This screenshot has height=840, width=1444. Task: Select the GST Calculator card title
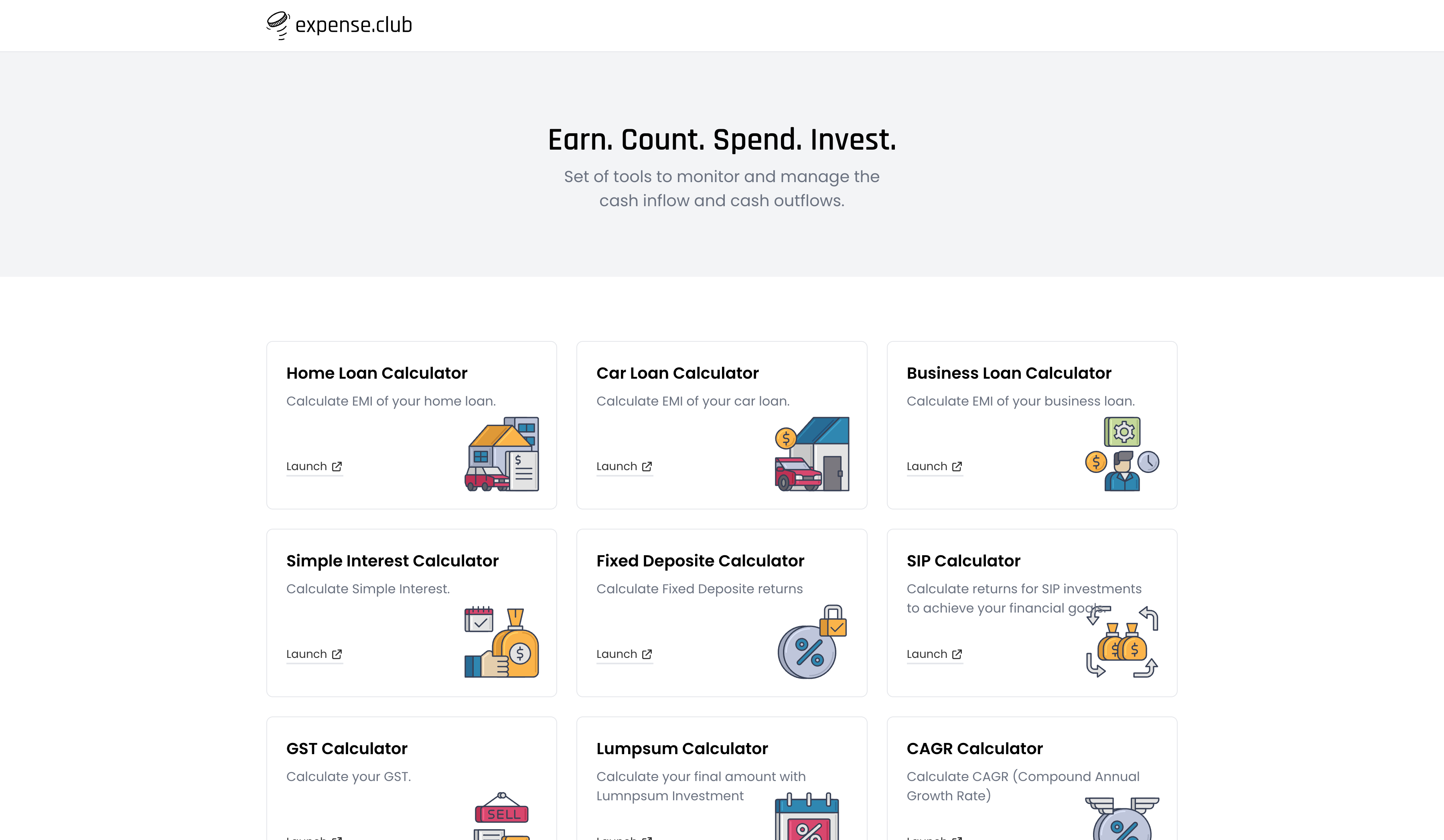(x=347, y=748)
